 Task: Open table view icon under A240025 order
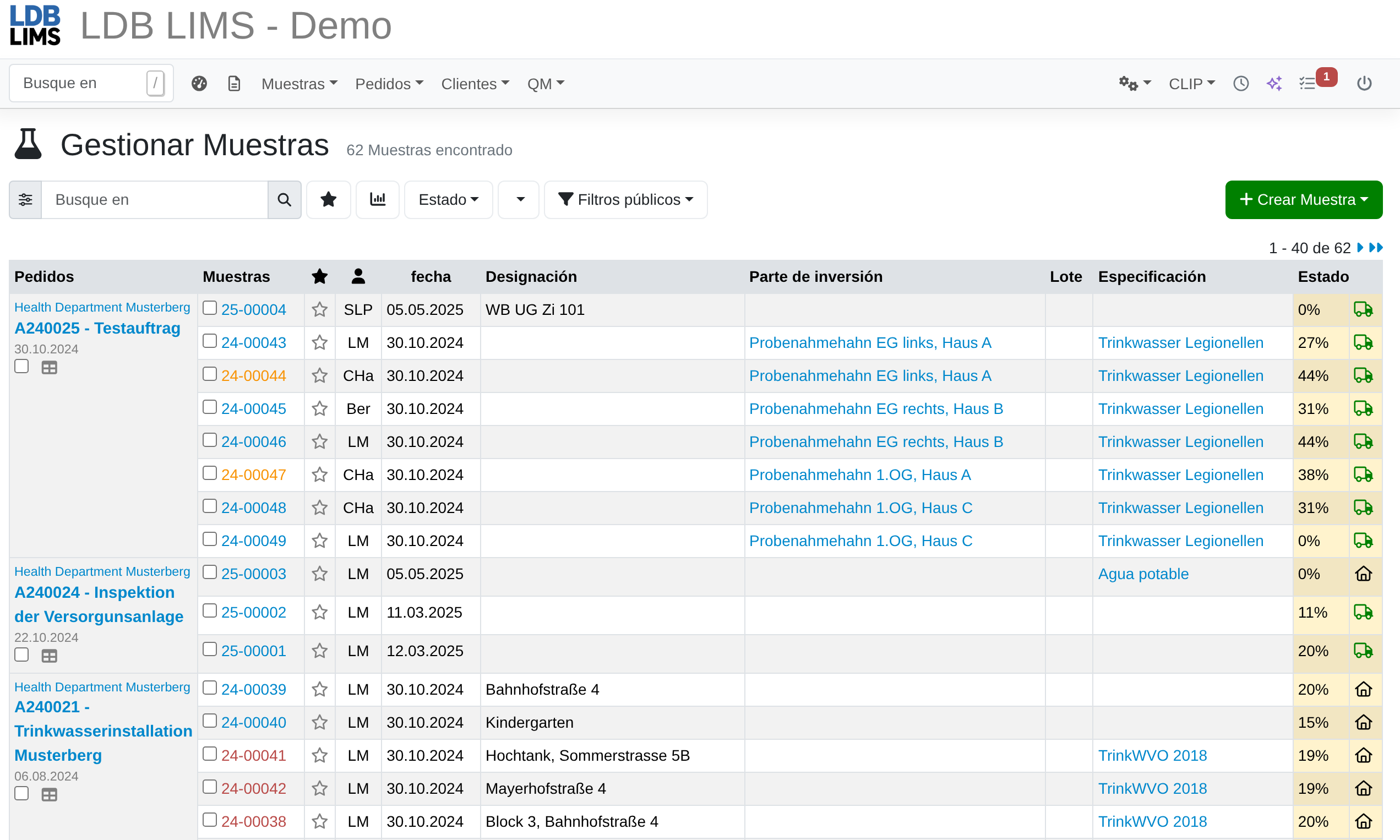(x=49, y=368)
